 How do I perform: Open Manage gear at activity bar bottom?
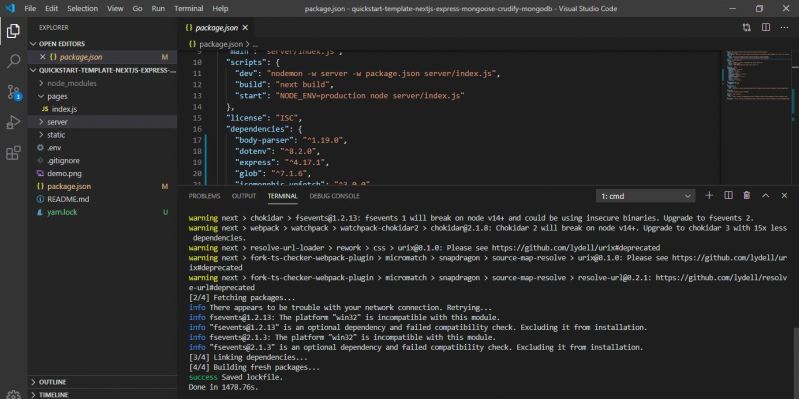click(x=13, y=394)
